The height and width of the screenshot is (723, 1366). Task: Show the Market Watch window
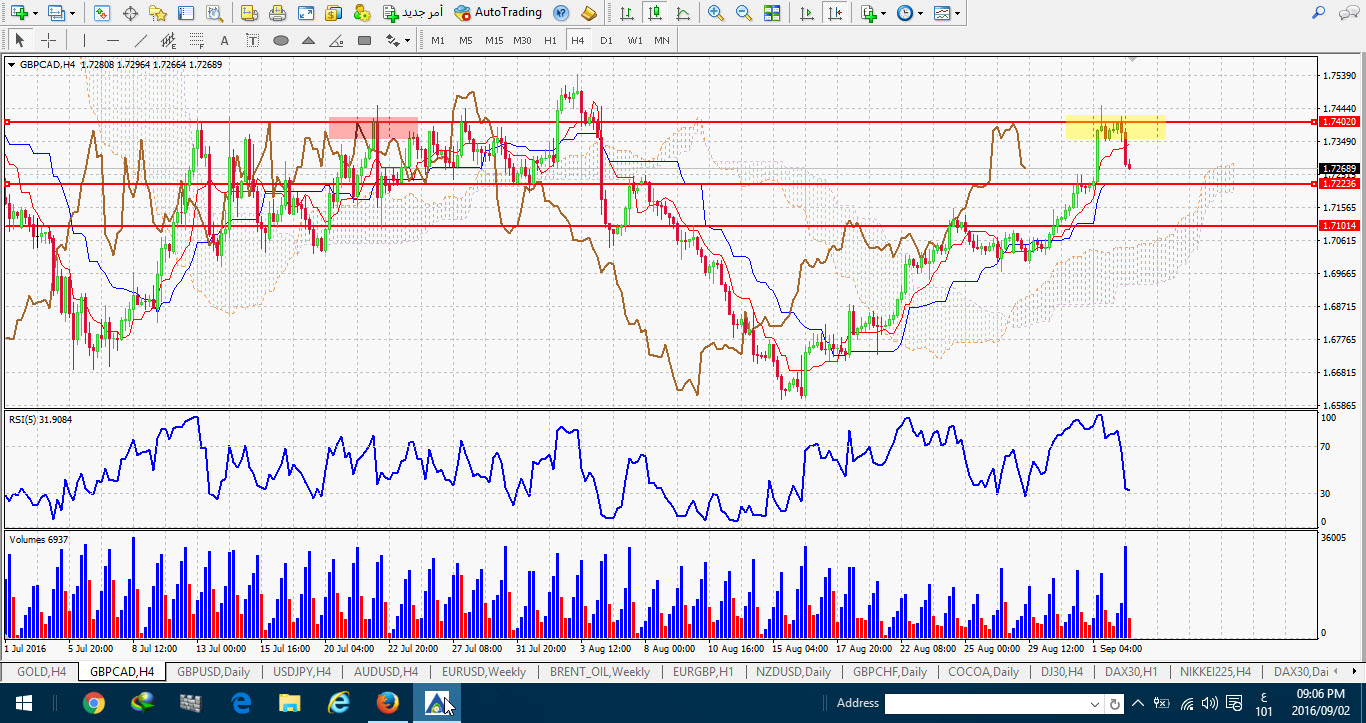[102, 13]
